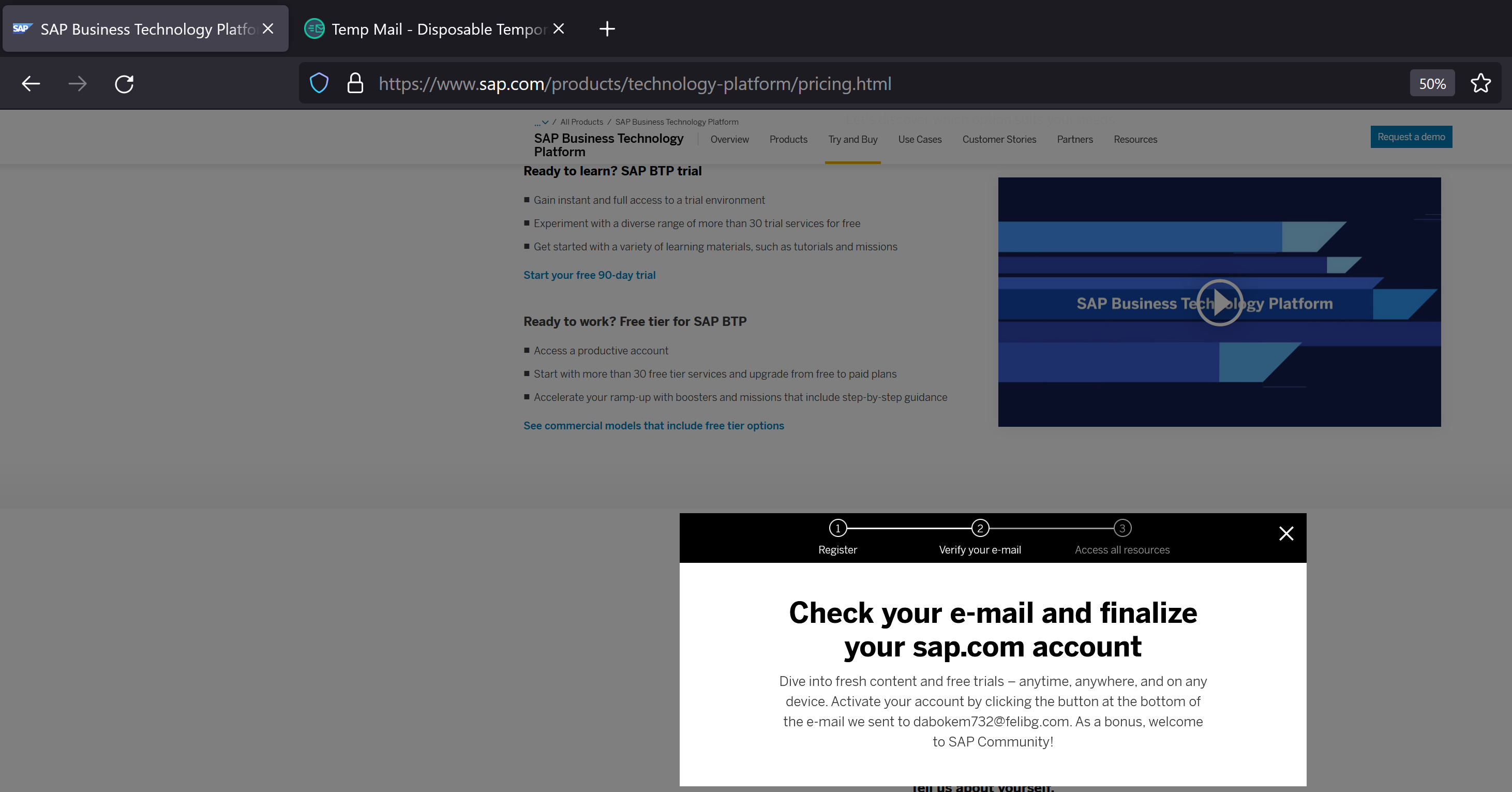This screenshot has width=1512, height=792.
Task: Click the browser back arrow
Action: [31, 84]
